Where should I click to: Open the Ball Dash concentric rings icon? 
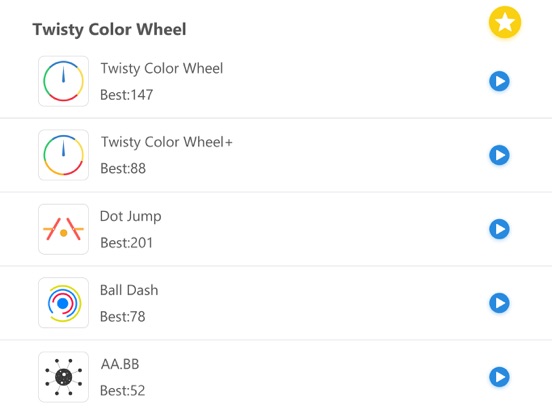pyautogui.click(x=63, y=303)
